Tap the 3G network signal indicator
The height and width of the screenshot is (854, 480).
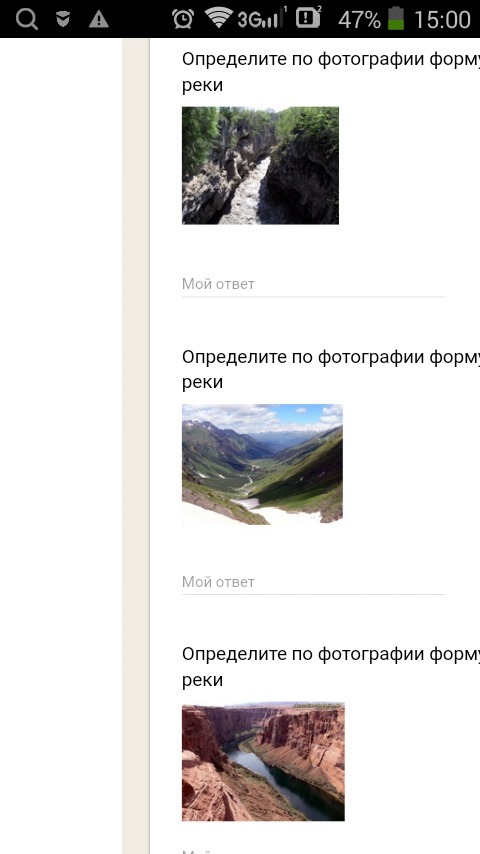(x=262, y=19)
